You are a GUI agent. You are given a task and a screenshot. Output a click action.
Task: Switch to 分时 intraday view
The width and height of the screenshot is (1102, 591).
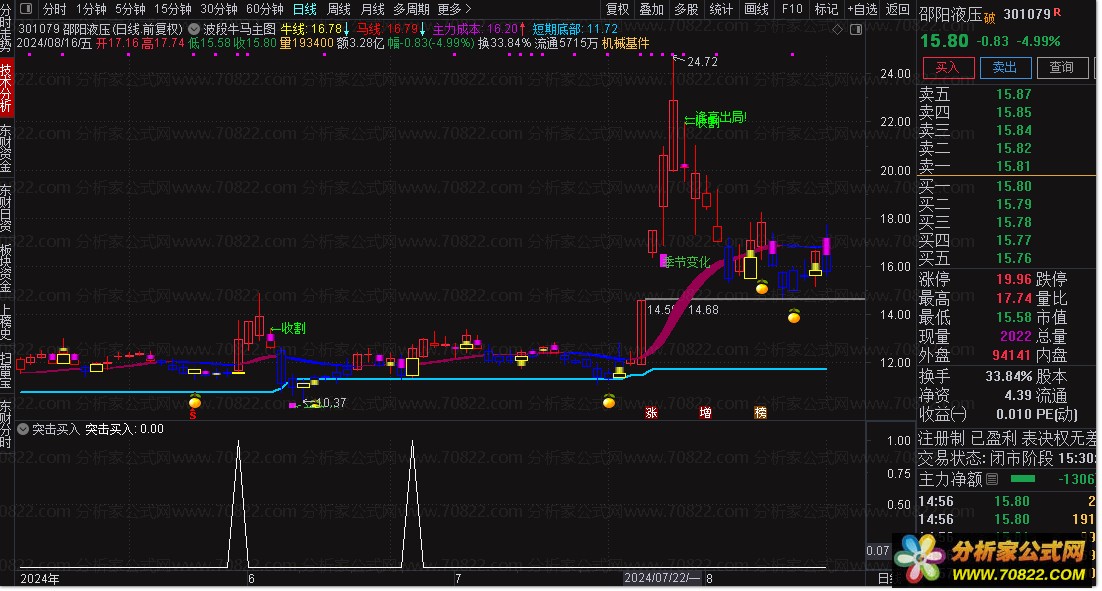(54, 9)
